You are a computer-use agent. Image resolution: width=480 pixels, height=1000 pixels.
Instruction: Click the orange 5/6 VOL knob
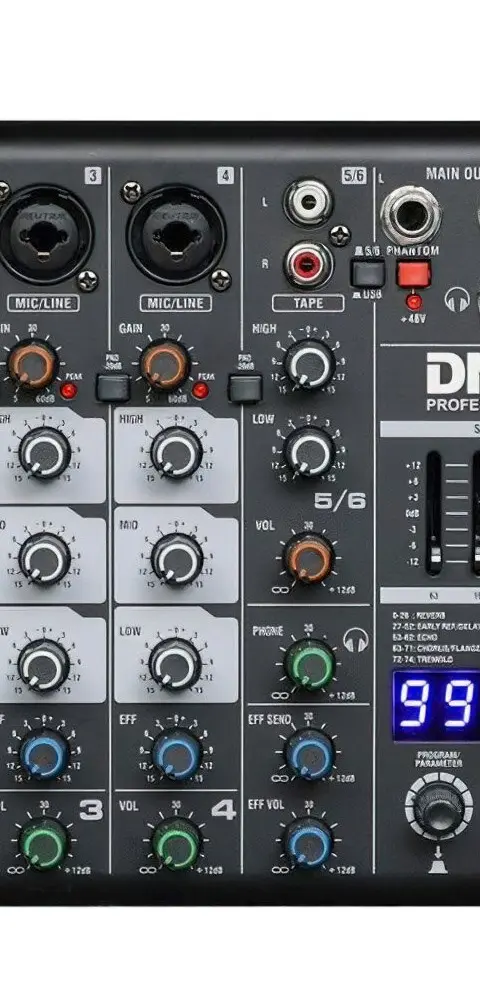309,559
